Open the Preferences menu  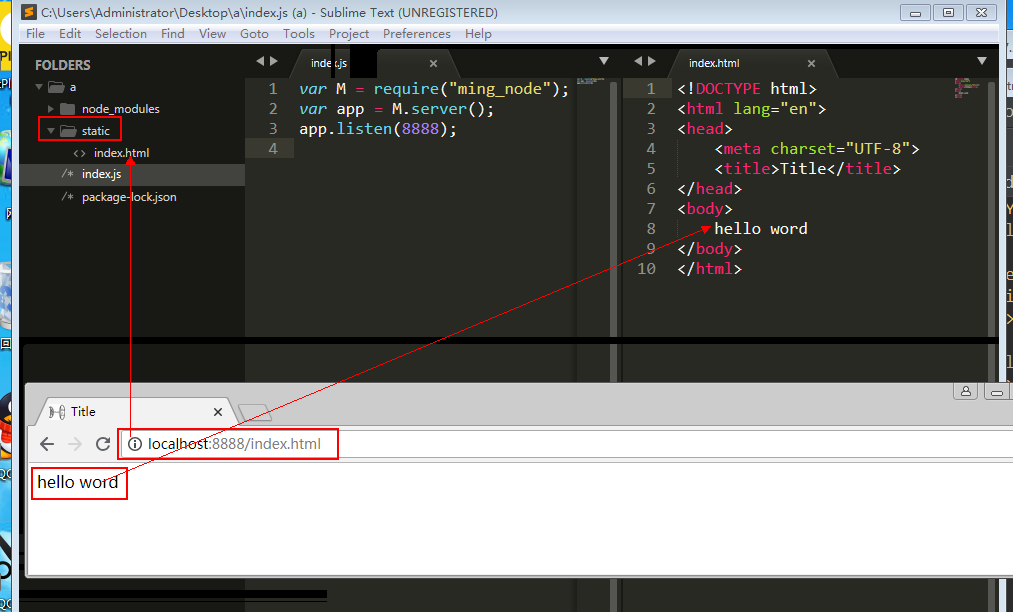click(x=417, y=34)
